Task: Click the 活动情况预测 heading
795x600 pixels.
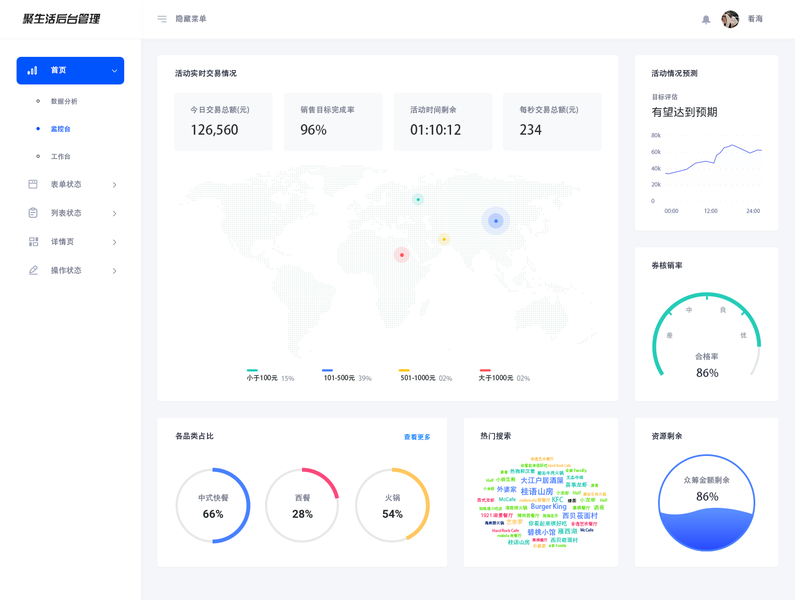Action: [x=674, y=73]
